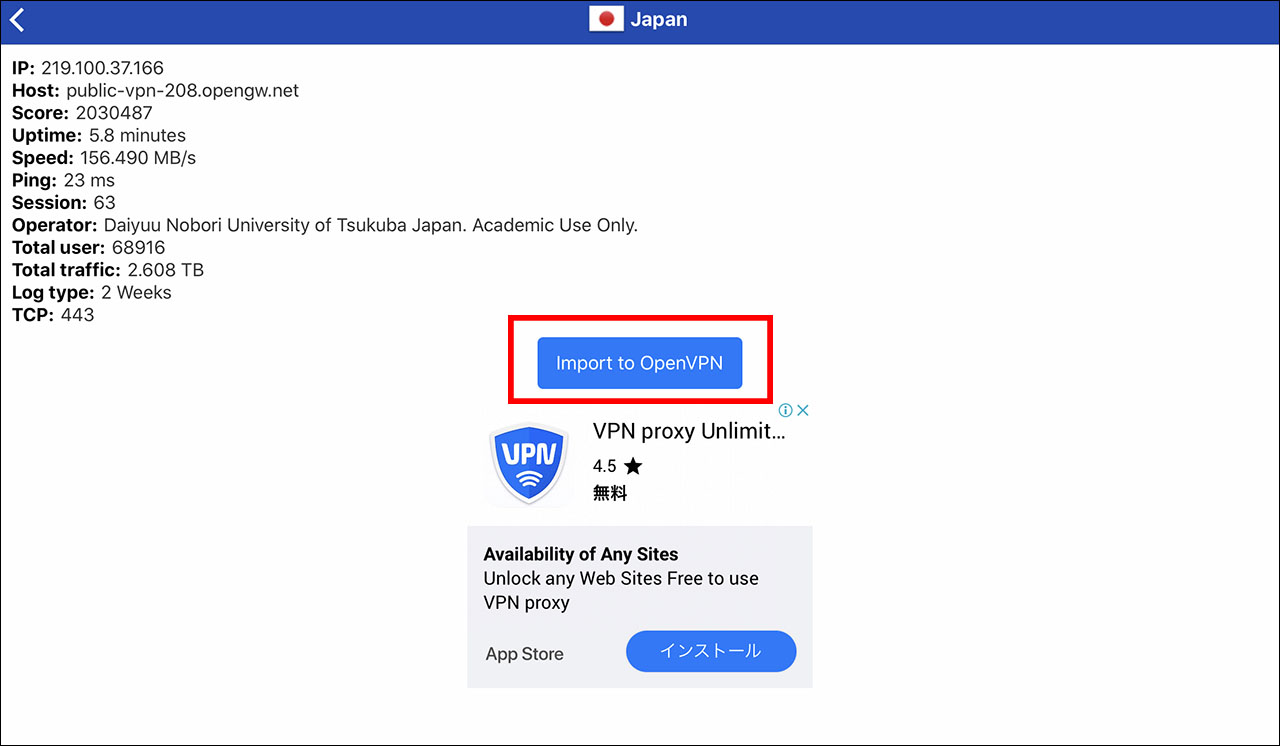Go back using the header back arrow
Screen dimensions: 1280x746
pos(17,20)
